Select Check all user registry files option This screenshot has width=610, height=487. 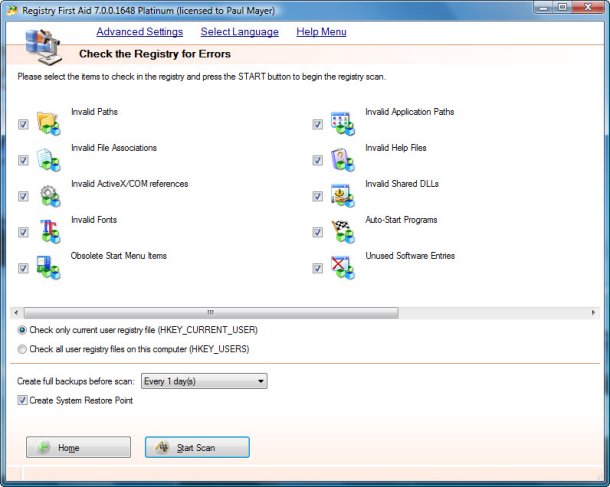[23, 349]
